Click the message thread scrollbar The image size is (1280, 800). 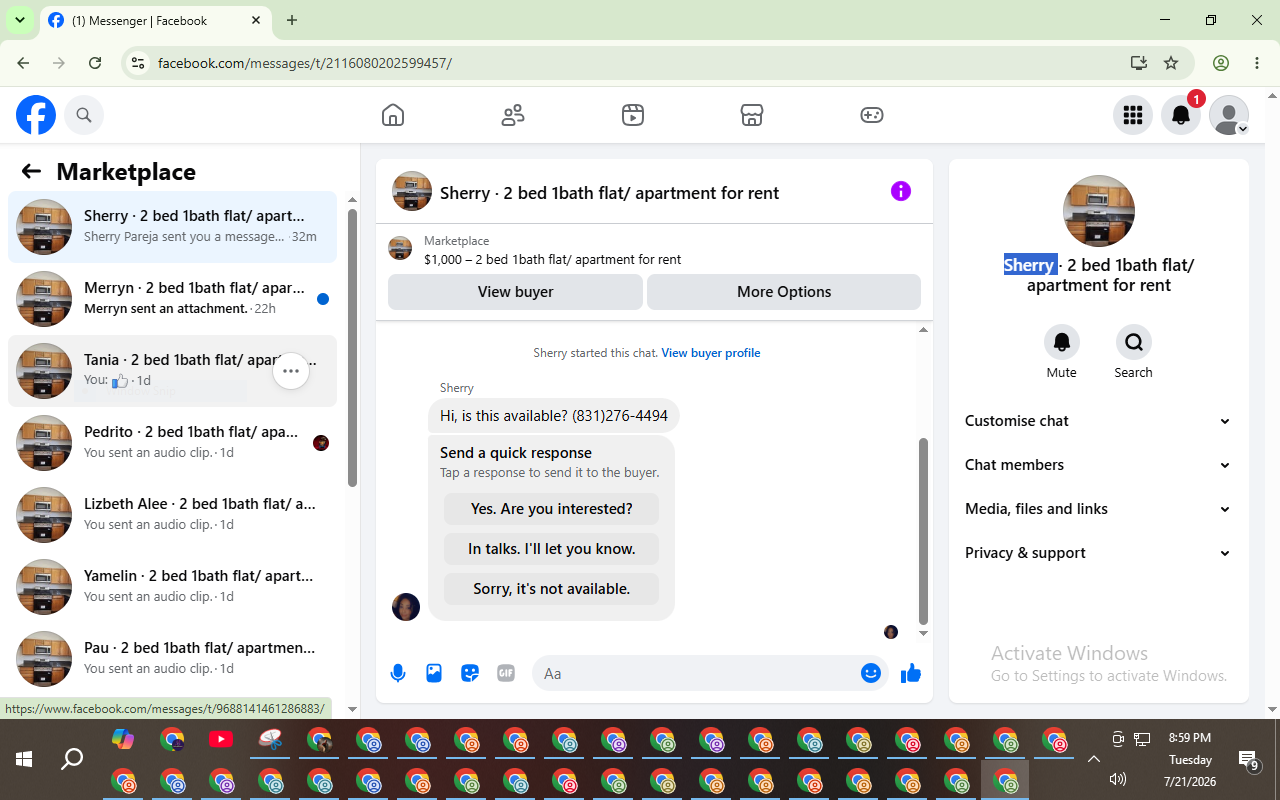[923, 530]
